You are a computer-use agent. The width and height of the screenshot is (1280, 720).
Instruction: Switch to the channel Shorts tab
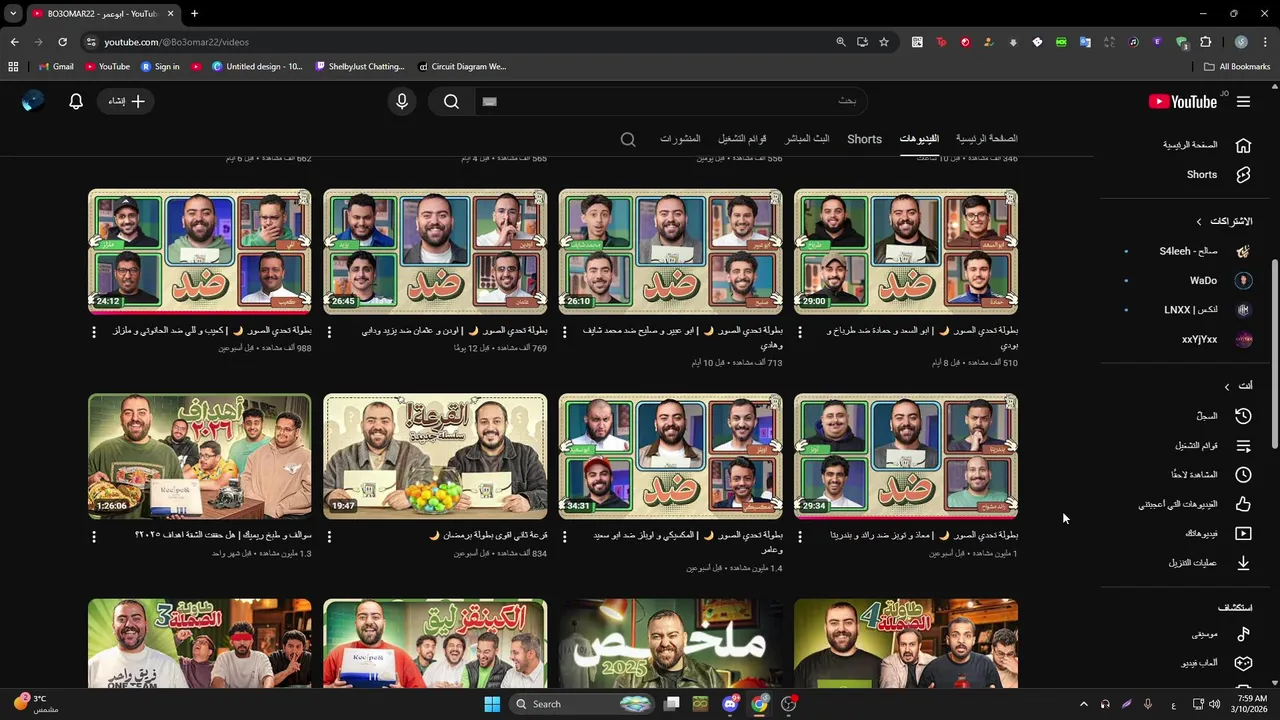[x=864, y=139]
